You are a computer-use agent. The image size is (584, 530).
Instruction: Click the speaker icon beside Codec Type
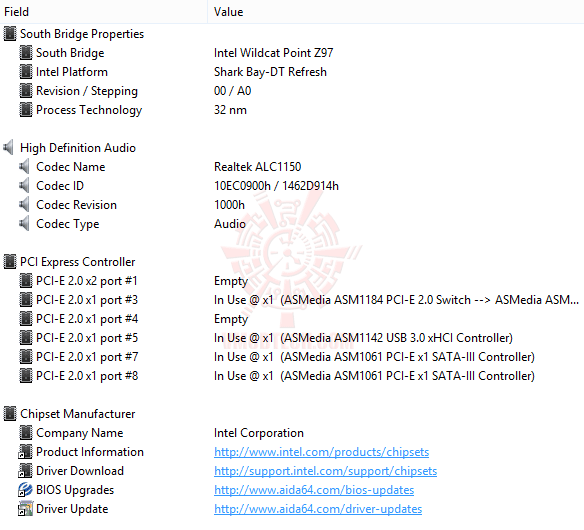(x=25, y=223)
